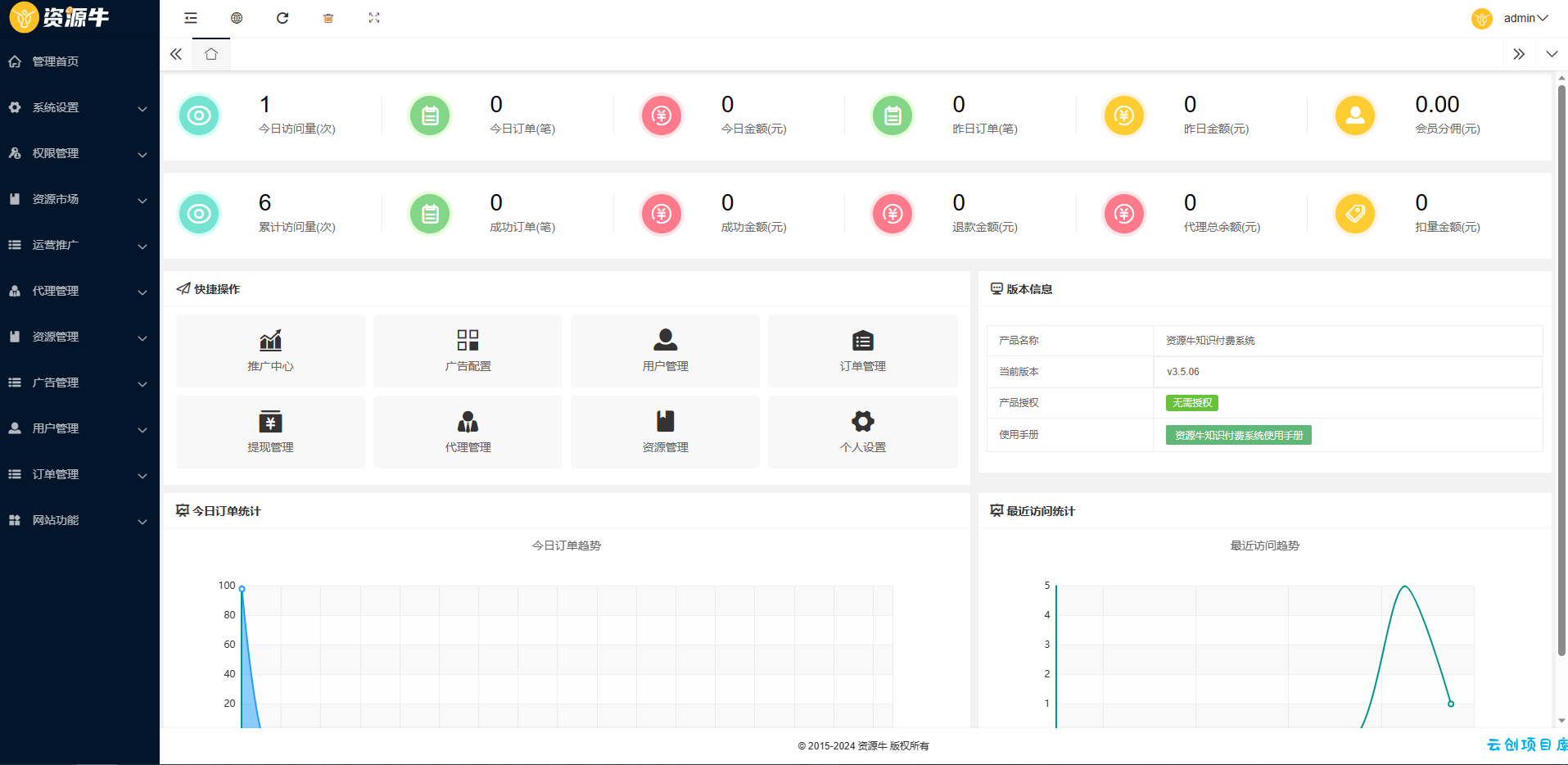The width and height of the screenshot is (1568, 765).
Task: Open the 个人设置 gear shortcut
Action: coord(862,432)
